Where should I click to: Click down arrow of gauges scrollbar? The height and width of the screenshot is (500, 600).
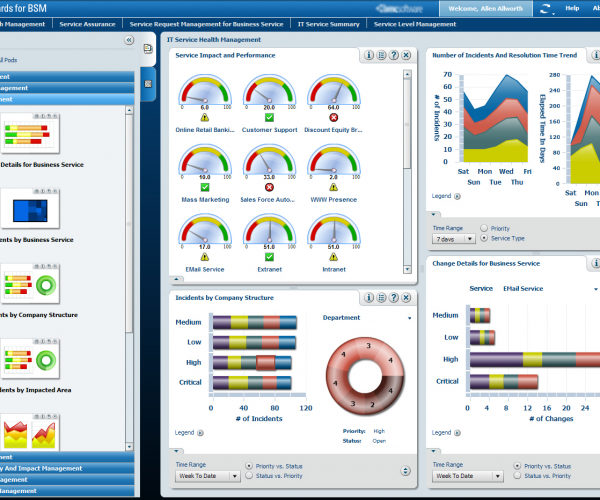[x=407, y=270]
